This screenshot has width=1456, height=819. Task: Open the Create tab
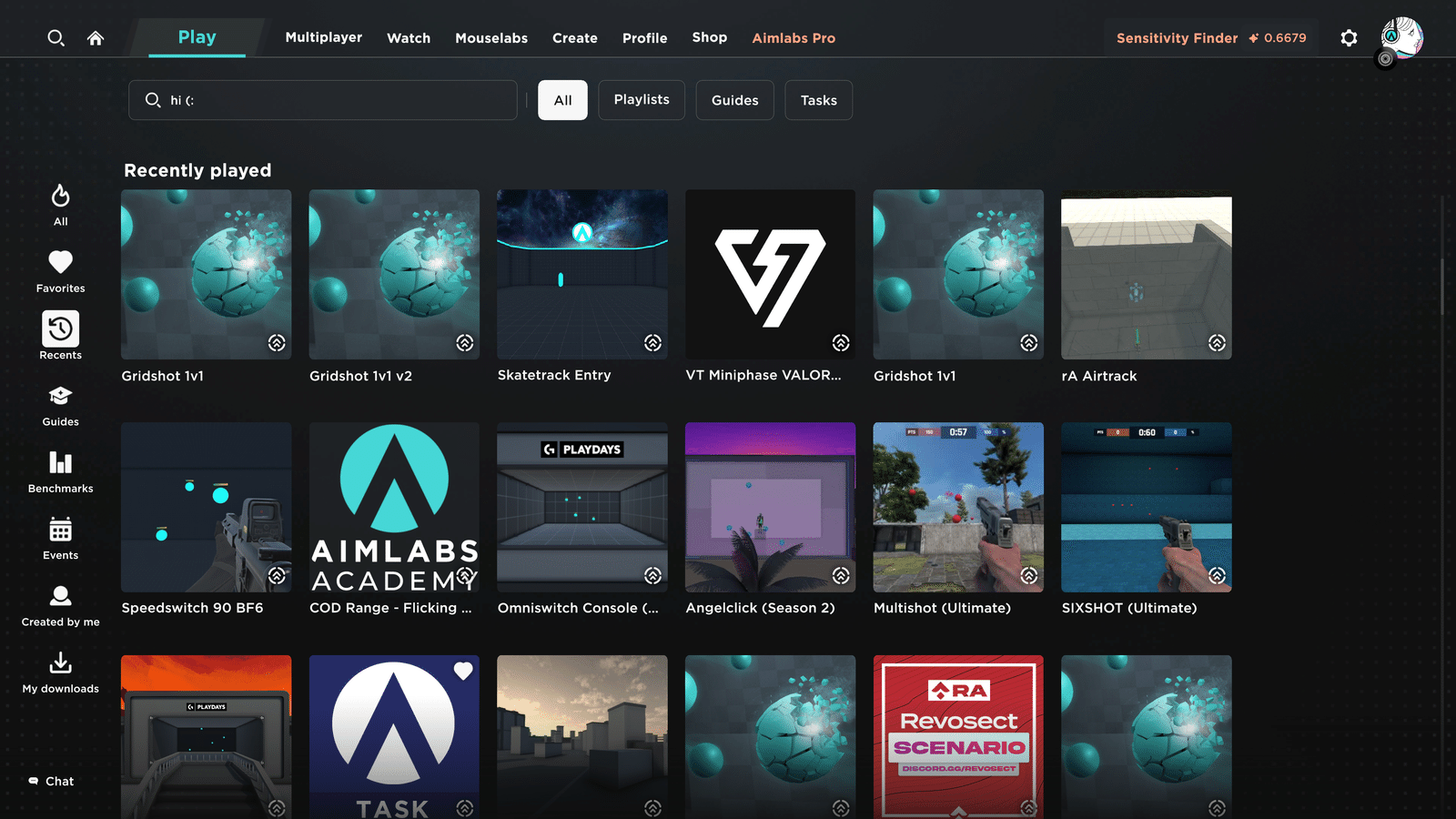[x=575, y=38]
